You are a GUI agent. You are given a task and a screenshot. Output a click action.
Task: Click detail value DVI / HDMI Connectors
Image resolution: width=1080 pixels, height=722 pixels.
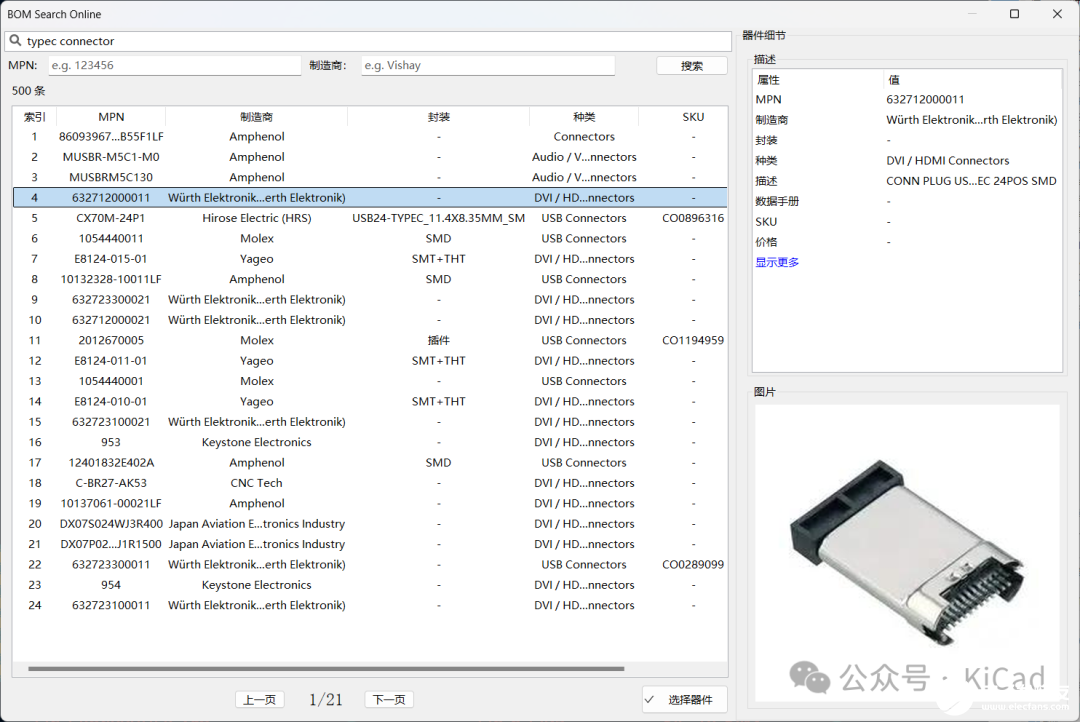(x=947, y=161)
